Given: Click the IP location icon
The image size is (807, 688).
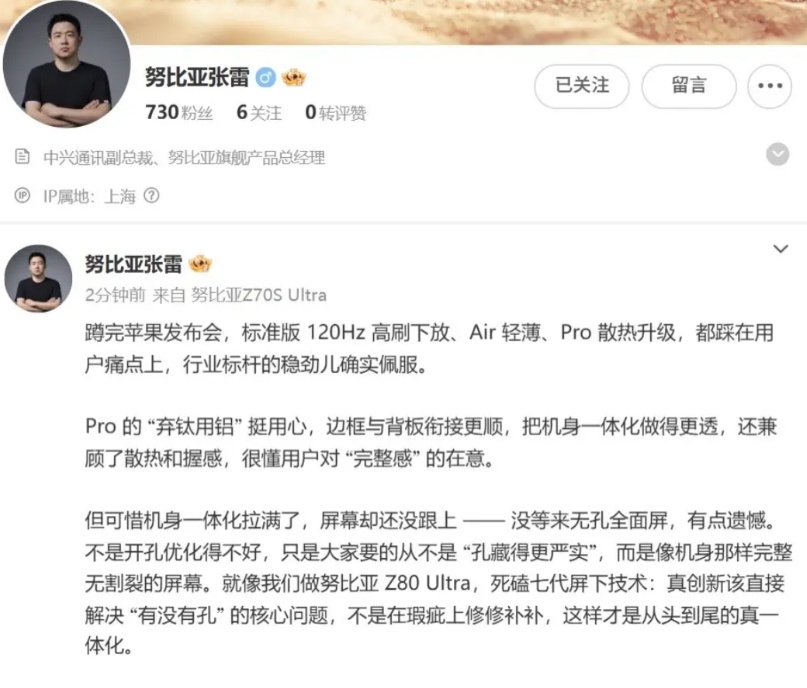Looking at the screenshot, I should coord(22,196).
